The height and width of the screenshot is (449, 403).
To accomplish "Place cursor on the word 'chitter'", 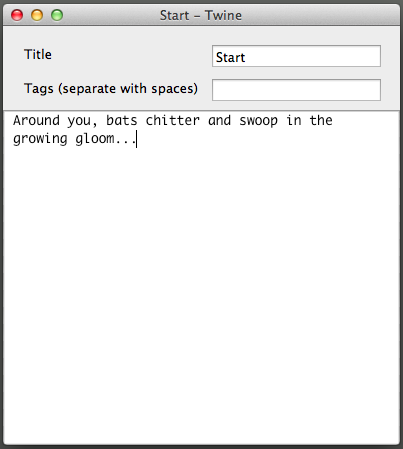I will pyautogui.click(x=173, y=120).
